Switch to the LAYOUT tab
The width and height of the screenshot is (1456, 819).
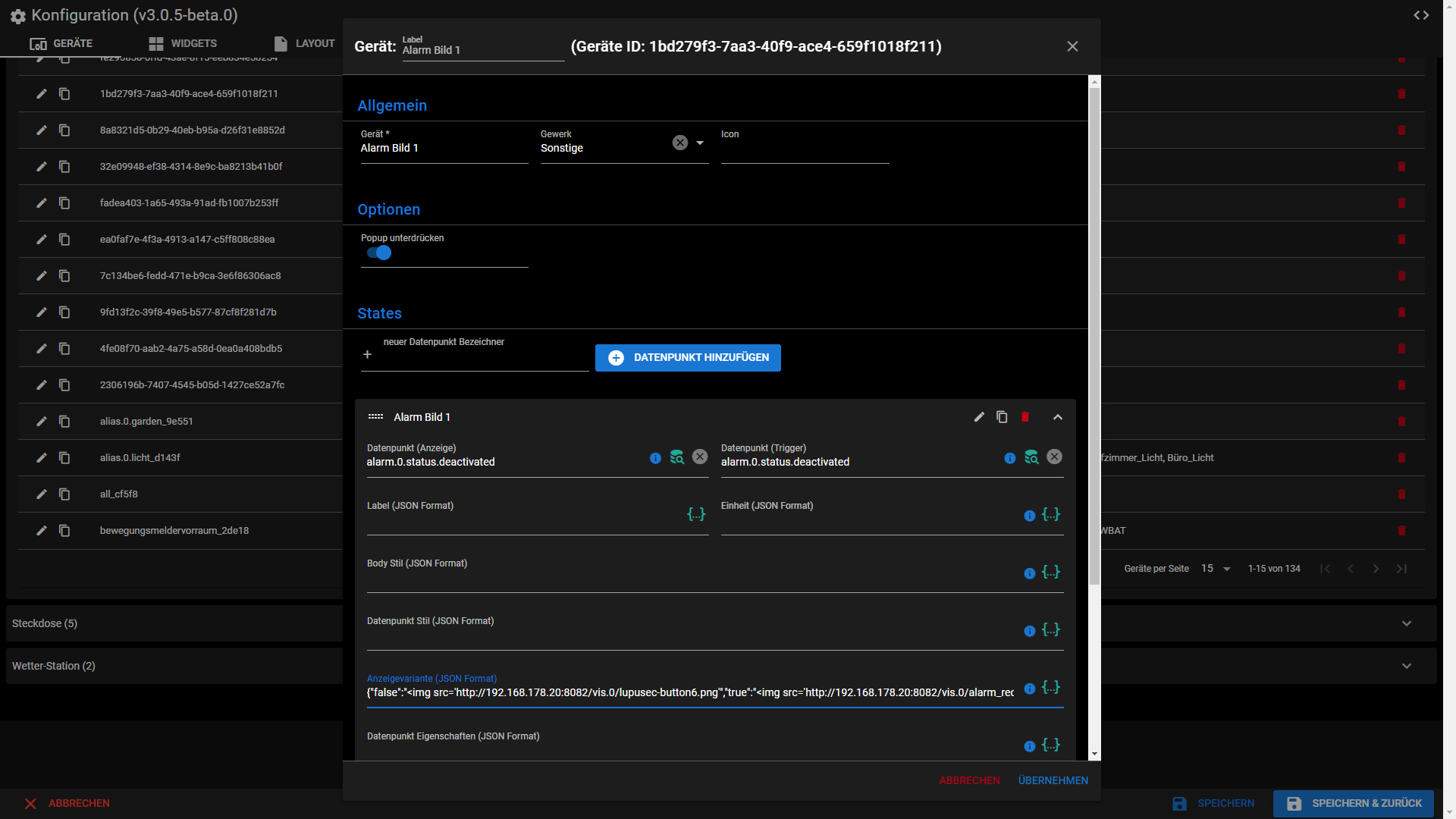click(304, 43)
